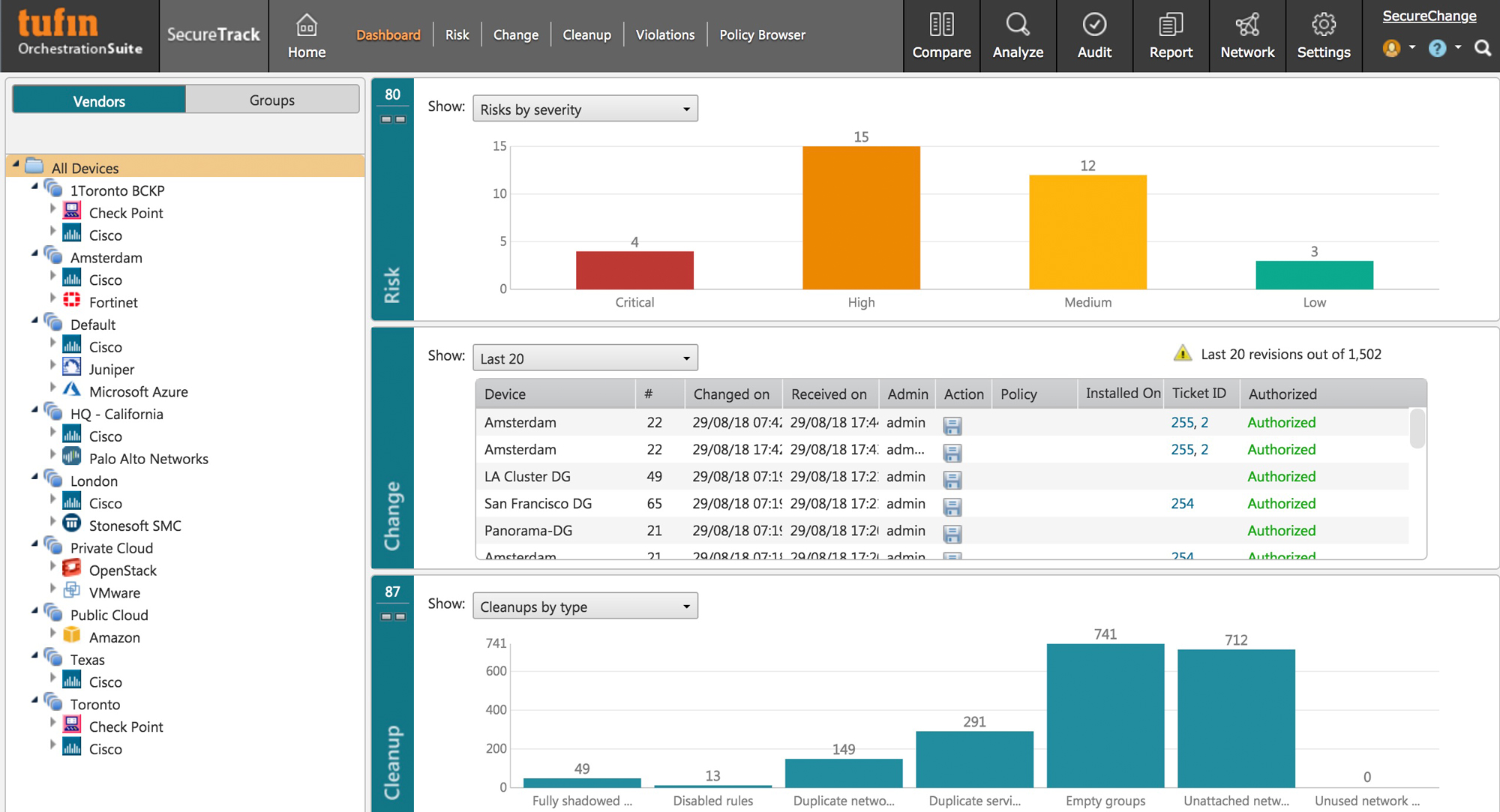Screen dimensions: 1500x812
Task: Open the Settings gear
Action: coord(1324,36)
